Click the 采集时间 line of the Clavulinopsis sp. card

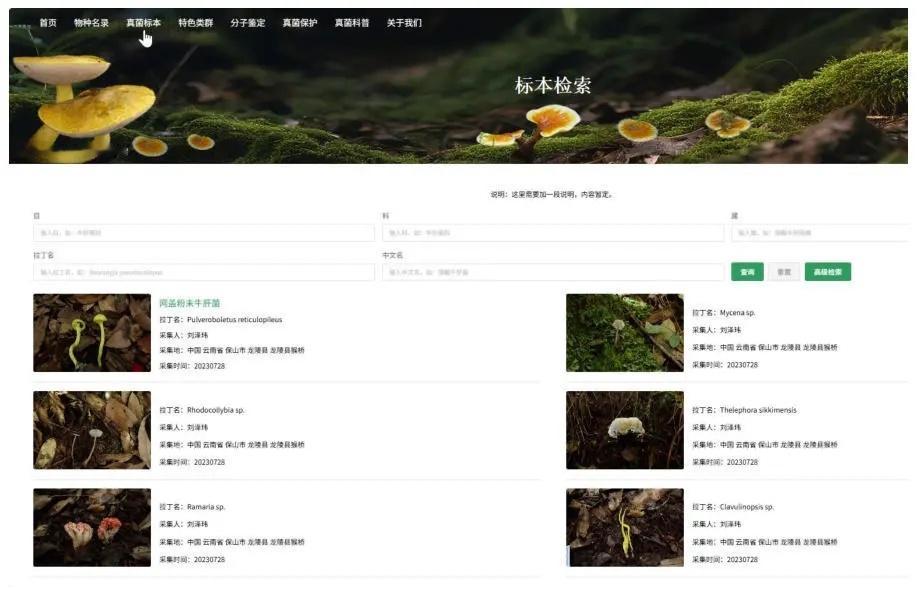[x=725, y=560]
